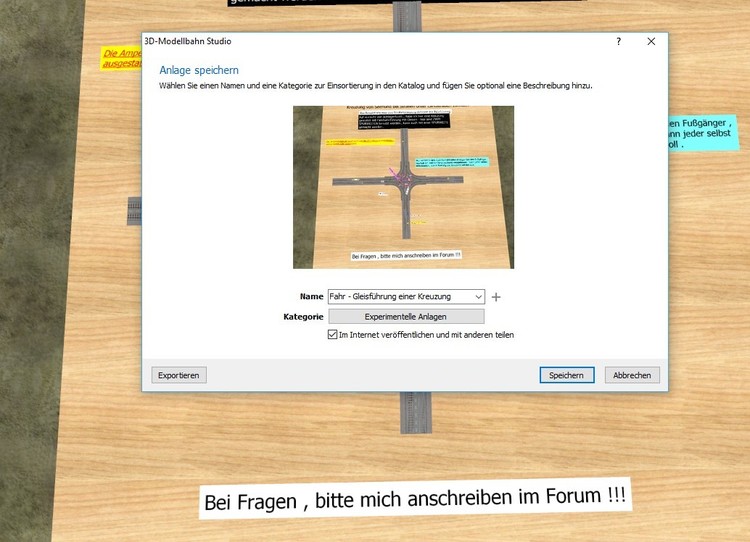750x542 pixels.
Task: Click the layout preview thumbnail
Action: tap(403, 187)
